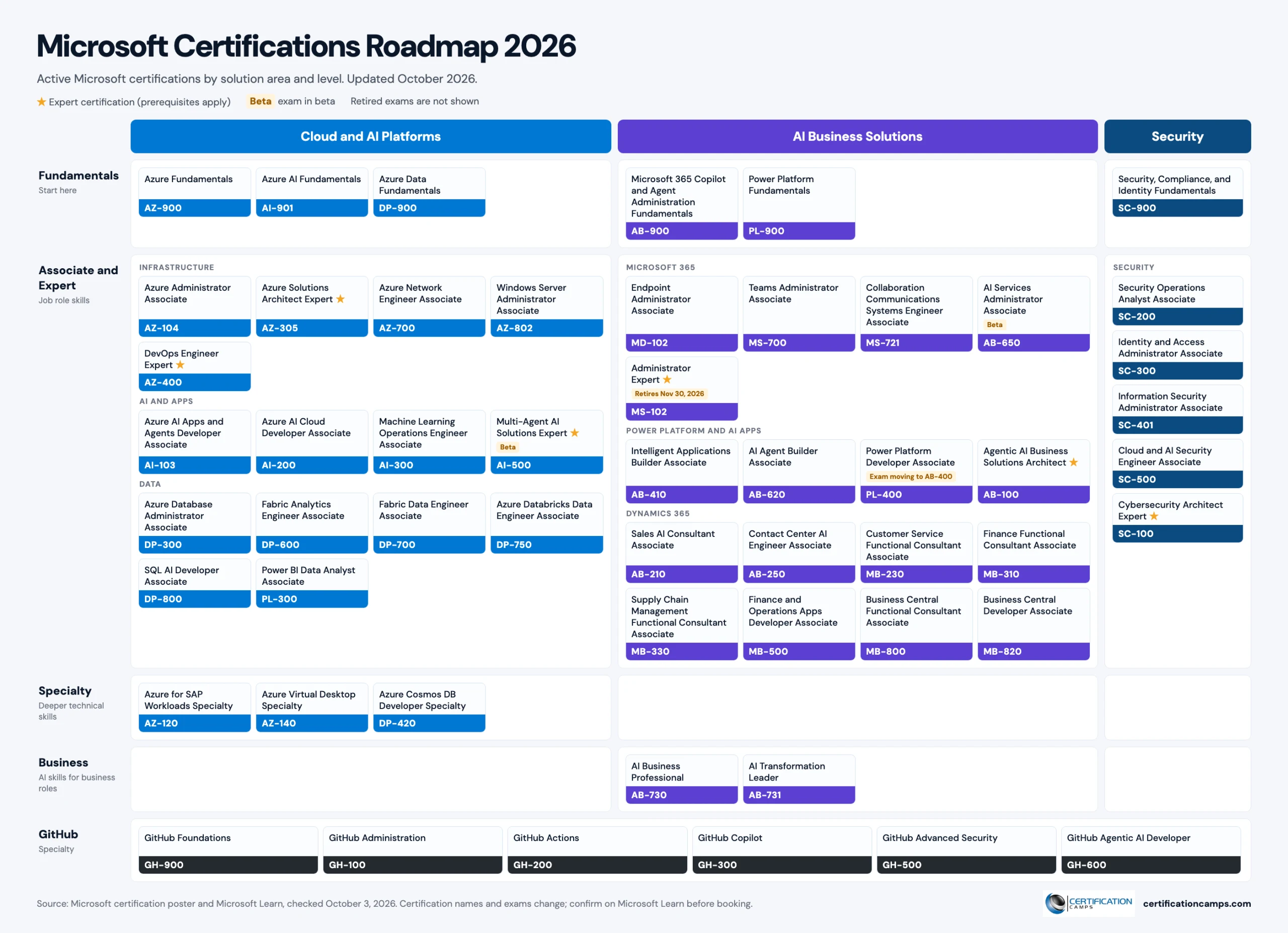Click the GitHub Advanced Security card

966,850
